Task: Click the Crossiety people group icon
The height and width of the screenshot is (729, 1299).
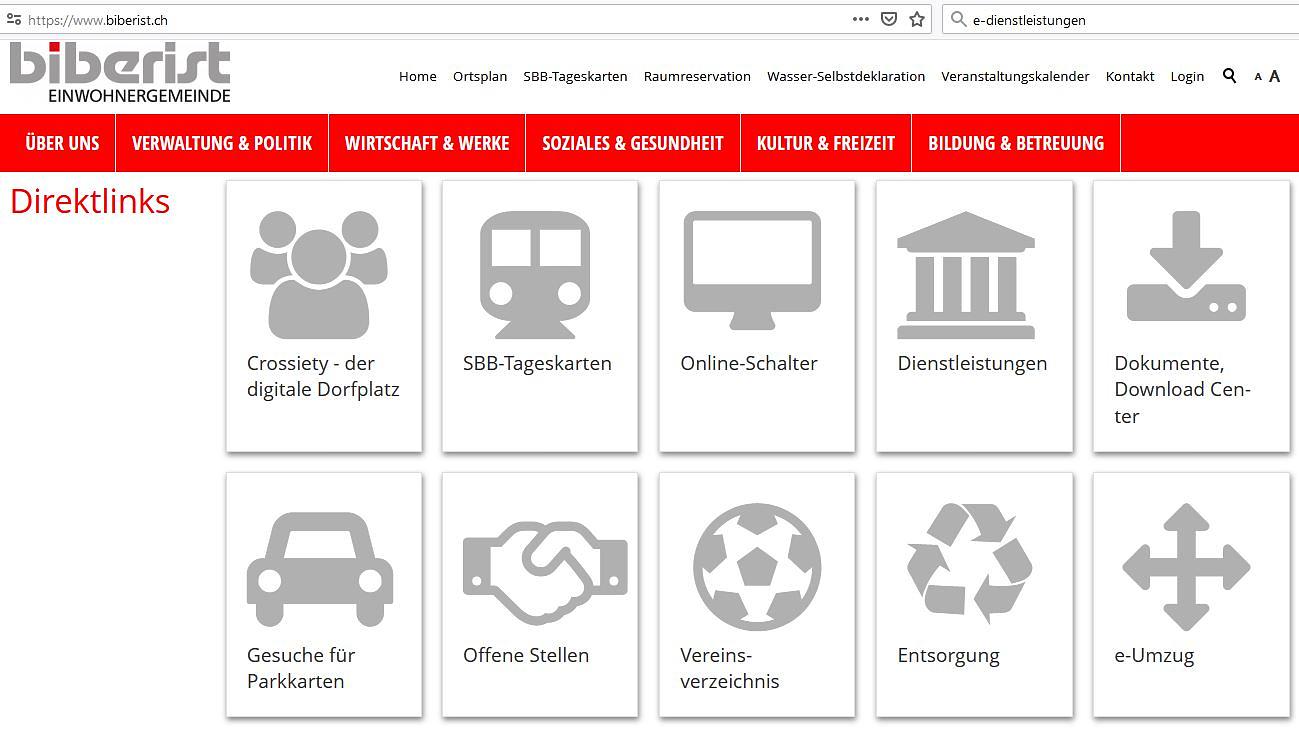Action: [x=319, y=274]
